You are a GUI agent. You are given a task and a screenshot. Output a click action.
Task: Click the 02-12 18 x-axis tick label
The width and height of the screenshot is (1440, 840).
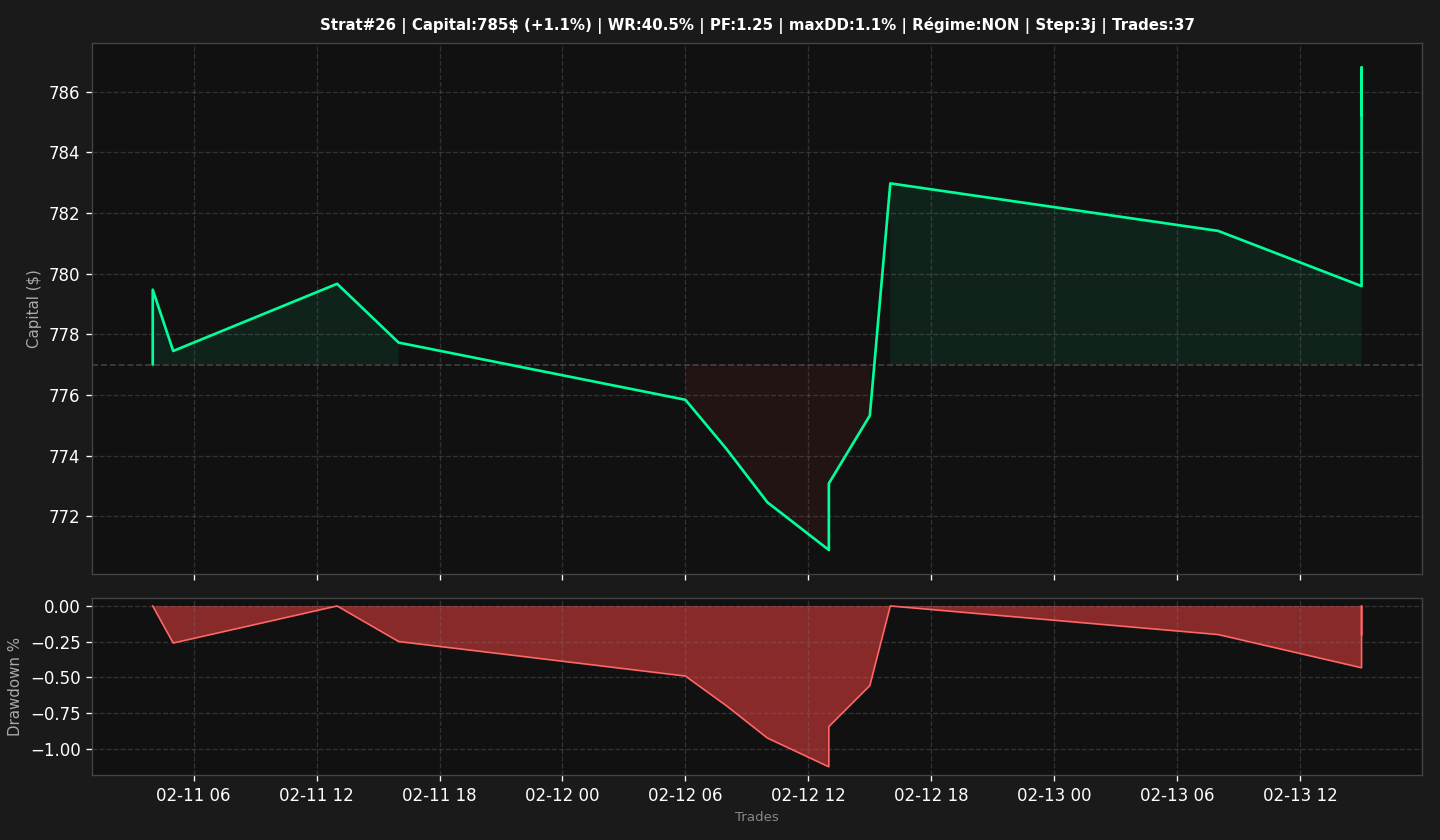(x=931, y=796)
